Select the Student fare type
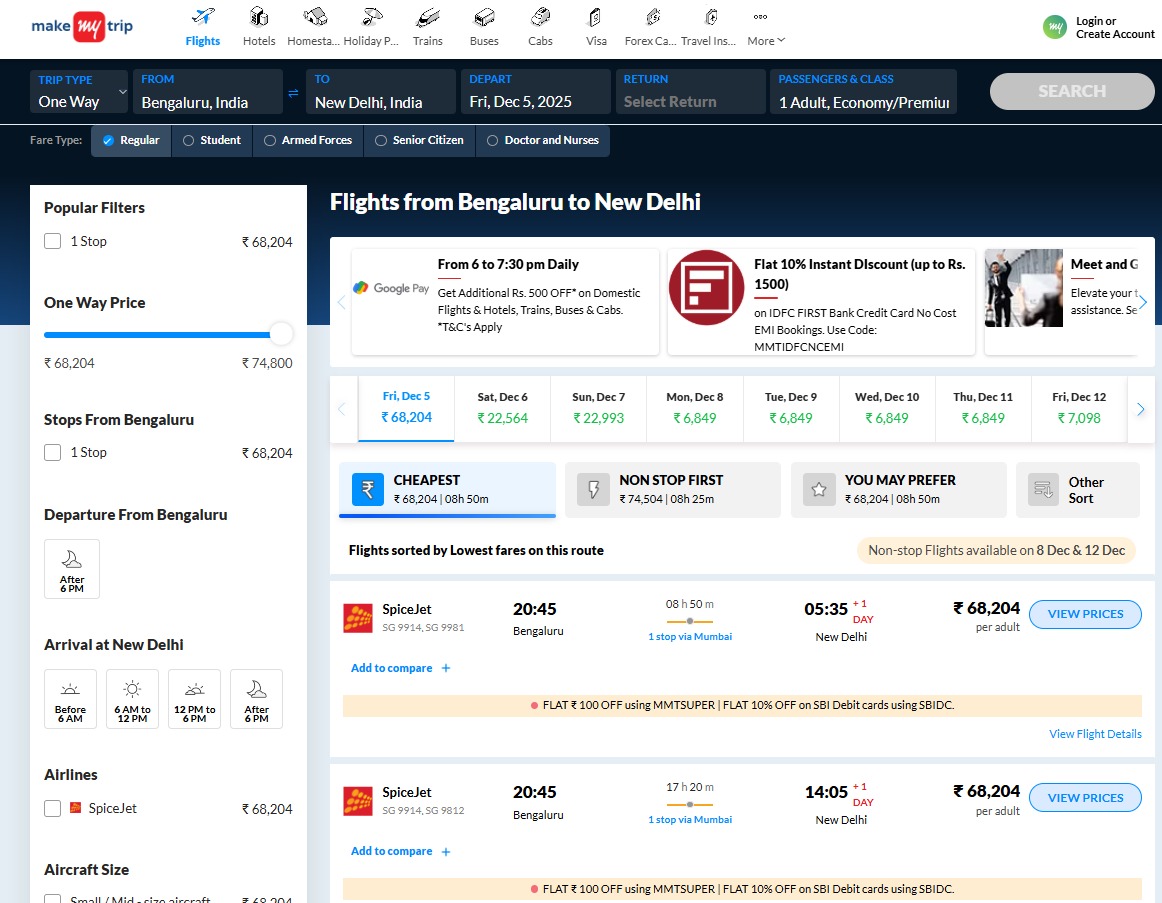 (x=212, y=140)
